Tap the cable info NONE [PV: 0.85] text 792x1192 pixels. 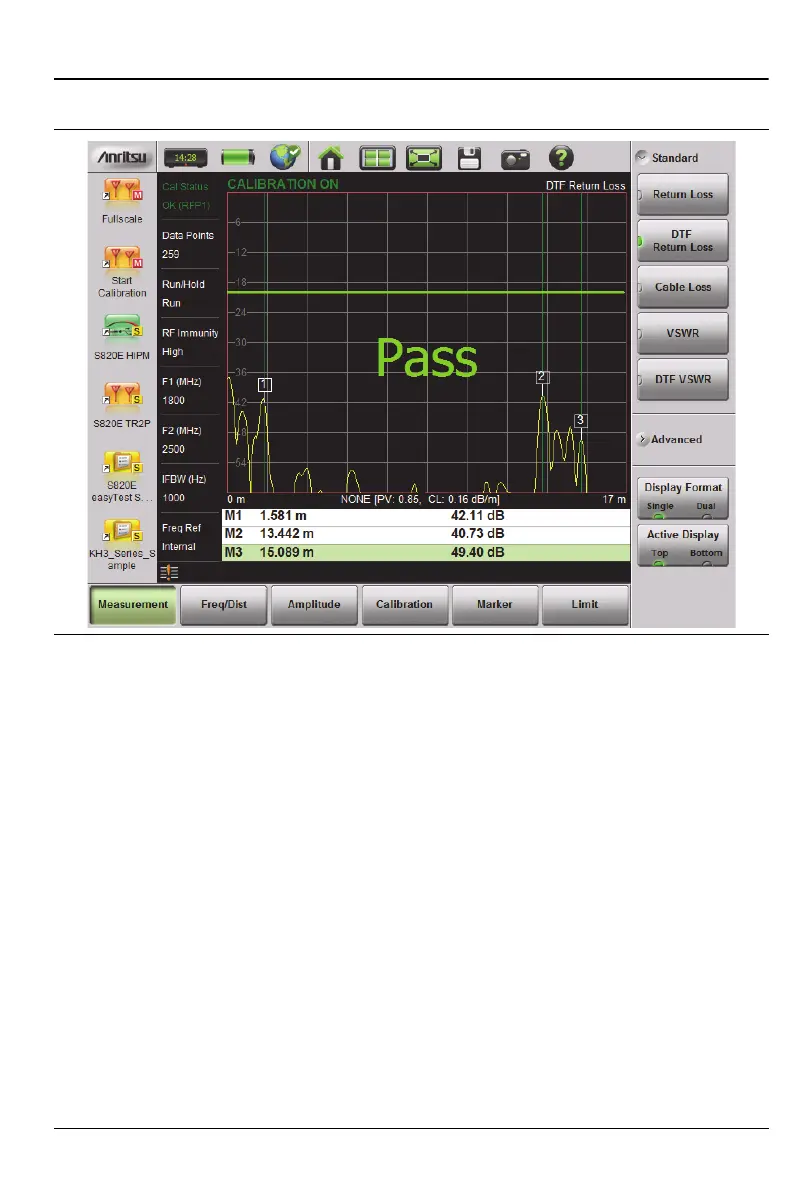[x=420, y=499]
